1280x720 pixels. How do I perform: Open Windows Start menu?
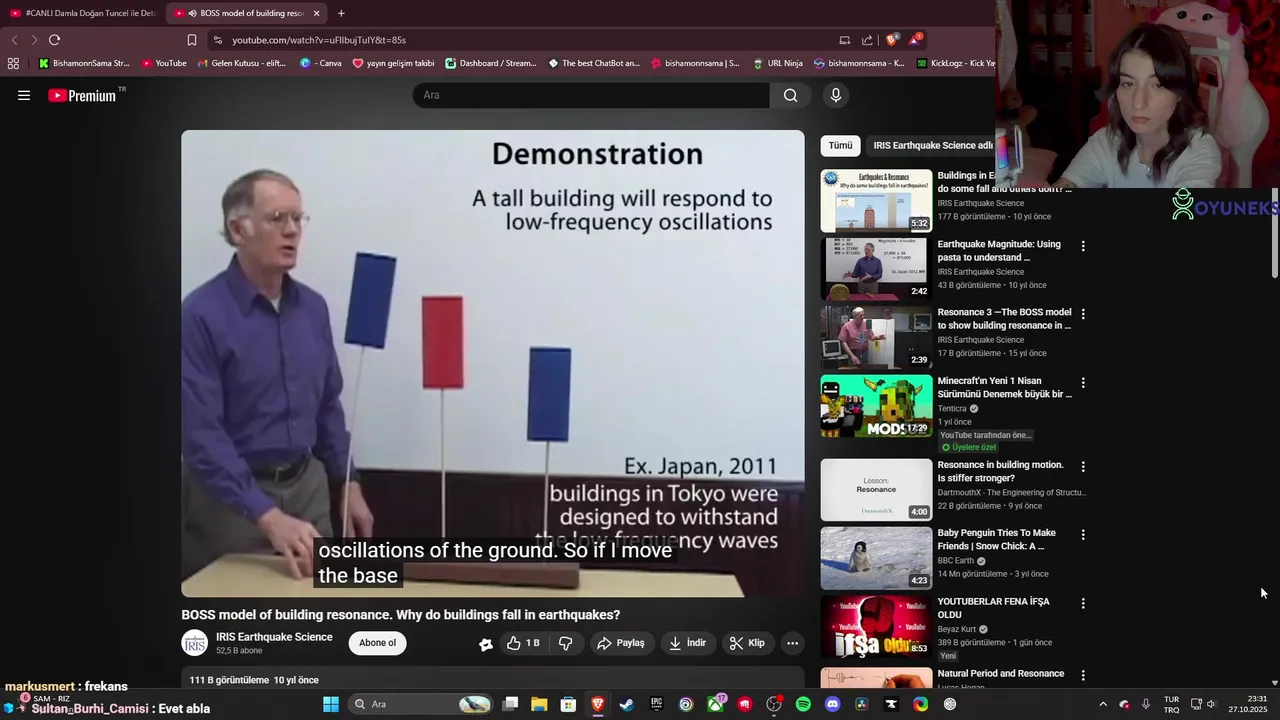(331, 704)
